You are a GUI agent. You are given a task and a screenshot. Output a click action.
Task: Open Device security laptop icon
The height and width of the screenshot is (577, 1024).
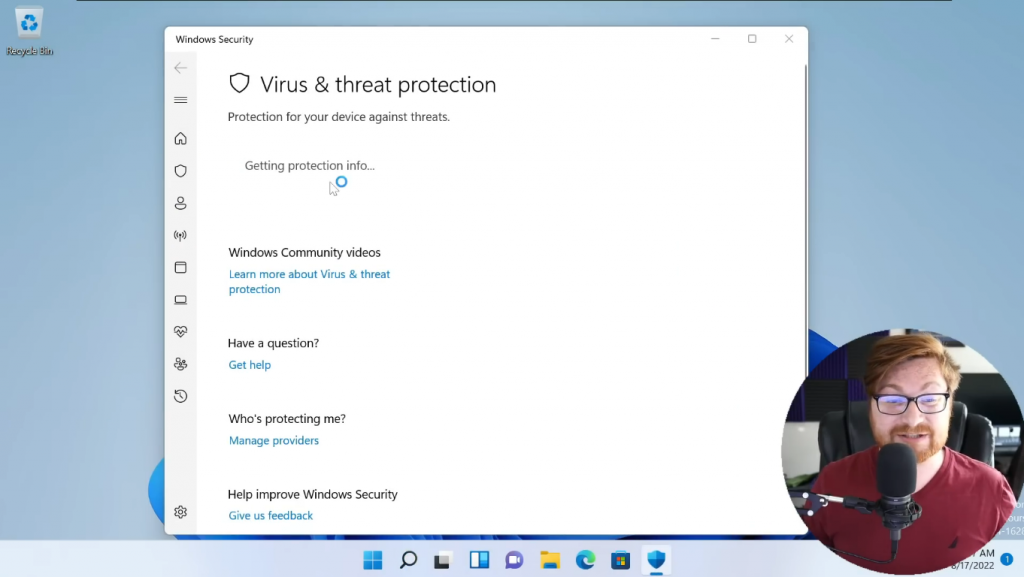pyautogui.click(x=181, y=300)
